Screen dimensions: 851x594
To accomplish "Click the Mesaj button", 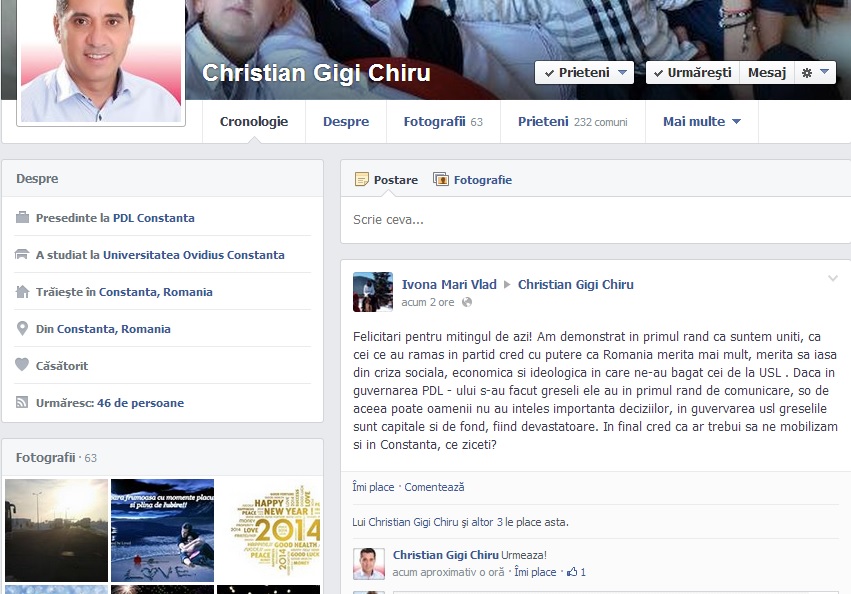I will [x=767, y=73].
